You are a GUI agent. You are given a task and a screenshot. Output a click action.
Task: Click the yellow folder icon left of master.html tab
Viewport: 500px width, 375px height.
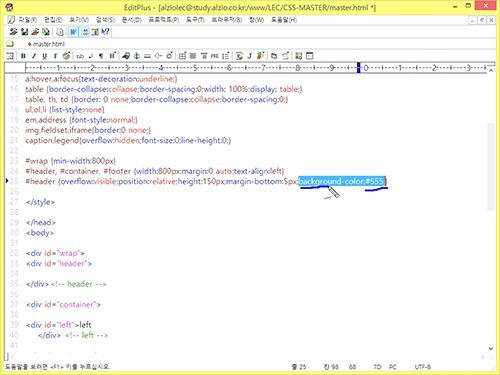10,44
